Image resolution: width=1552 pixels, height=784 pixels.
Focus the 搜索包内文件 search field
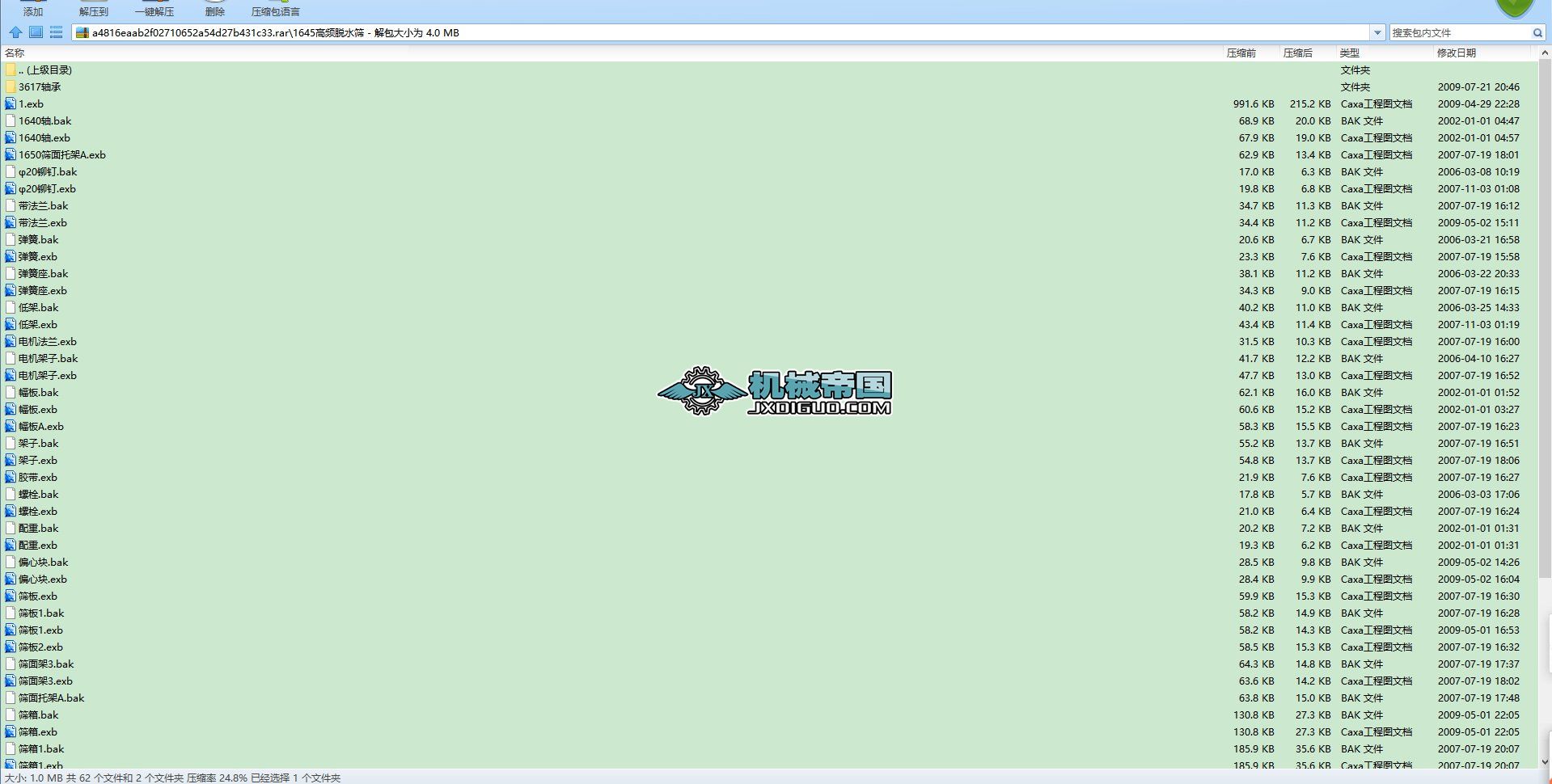coord(1461,32)
